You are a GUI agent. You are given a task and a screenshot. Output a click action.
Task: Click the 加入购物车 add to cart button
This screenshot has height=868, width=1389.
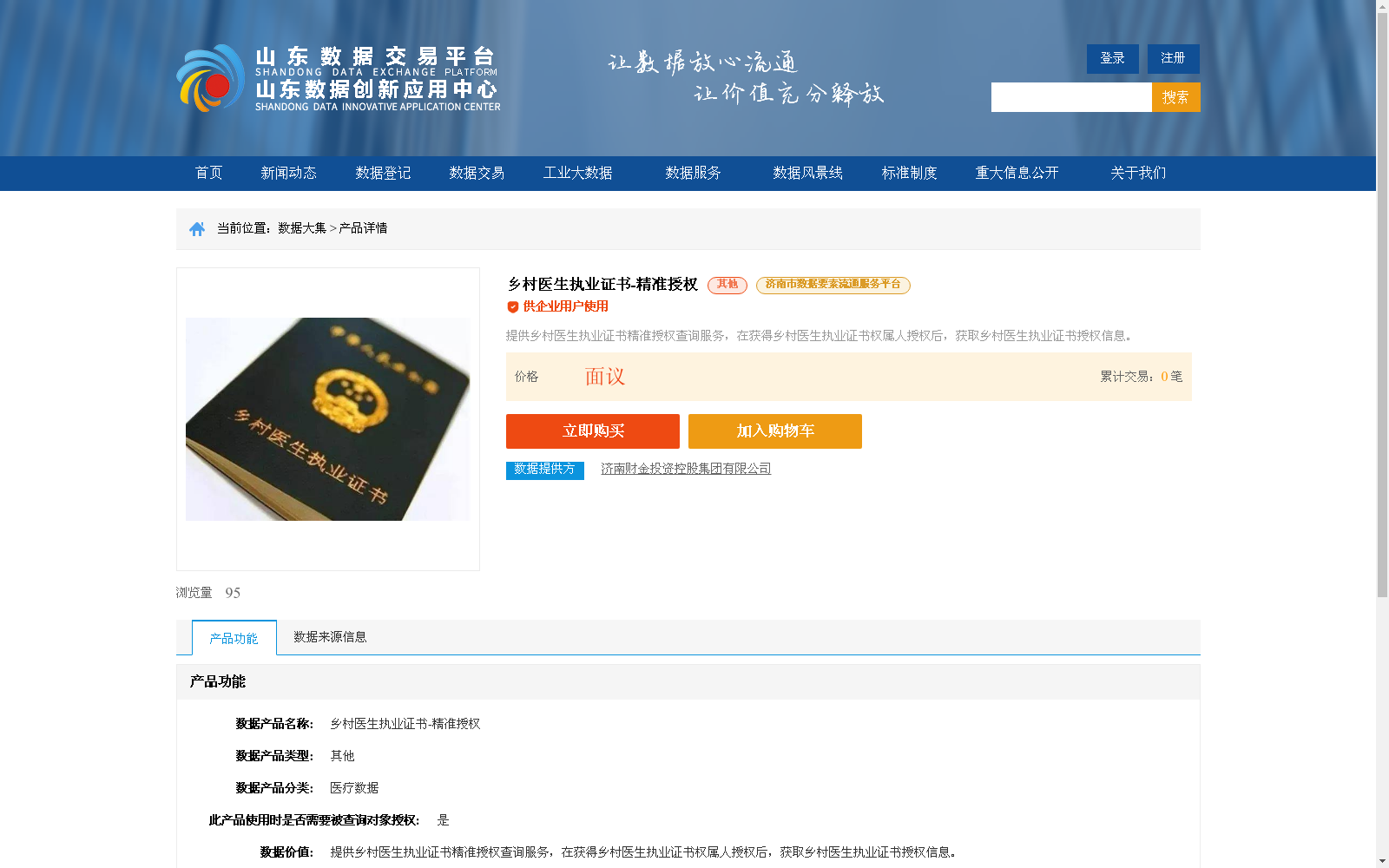point(775,431)
